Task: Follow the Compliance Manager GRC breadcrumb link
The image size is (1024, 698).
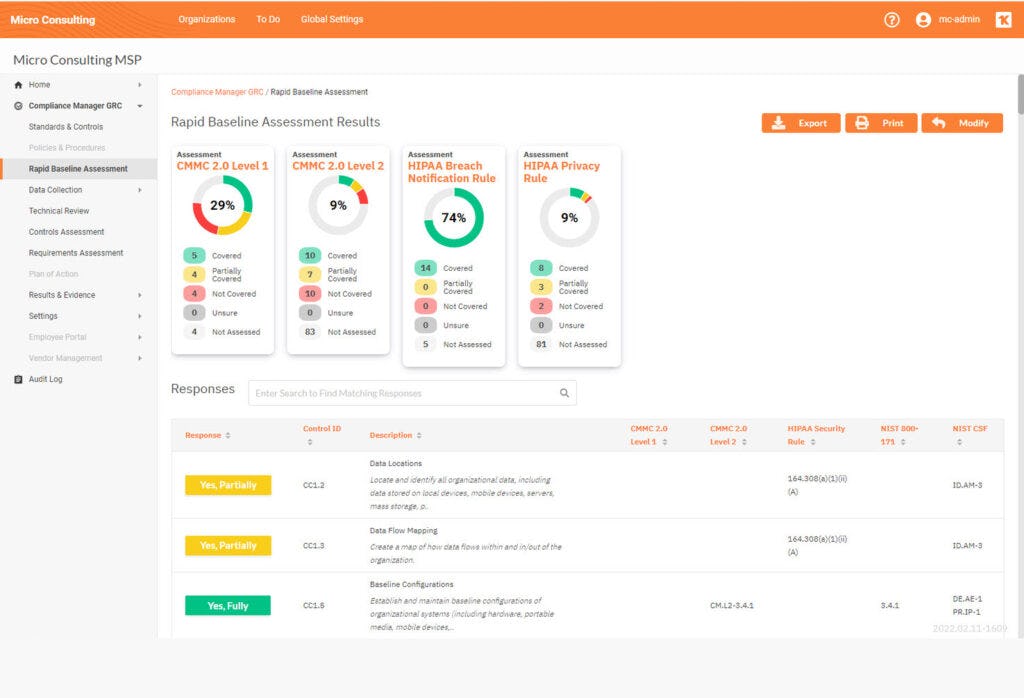Action: (x=216, y=90)
